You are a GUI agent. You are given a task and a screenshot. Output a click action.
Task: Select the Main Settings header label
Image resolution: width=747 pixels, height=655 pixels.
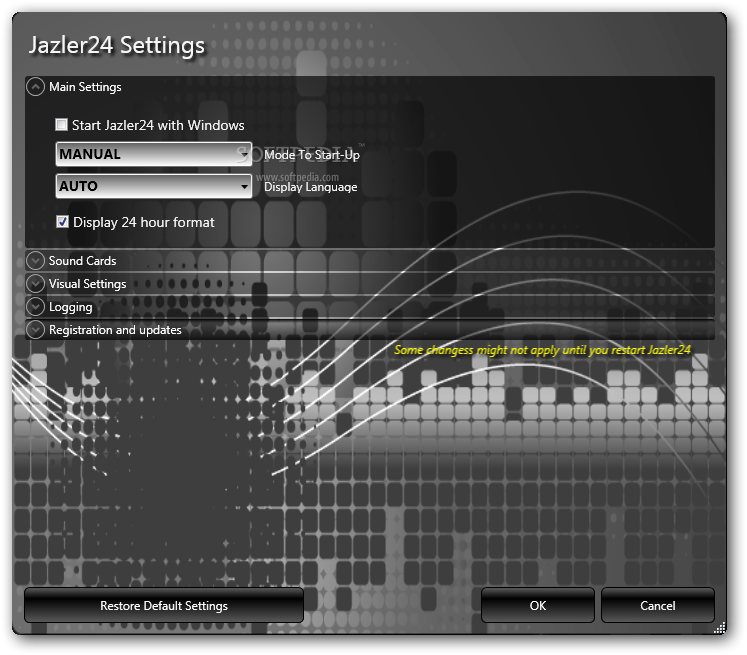(85, 87)
